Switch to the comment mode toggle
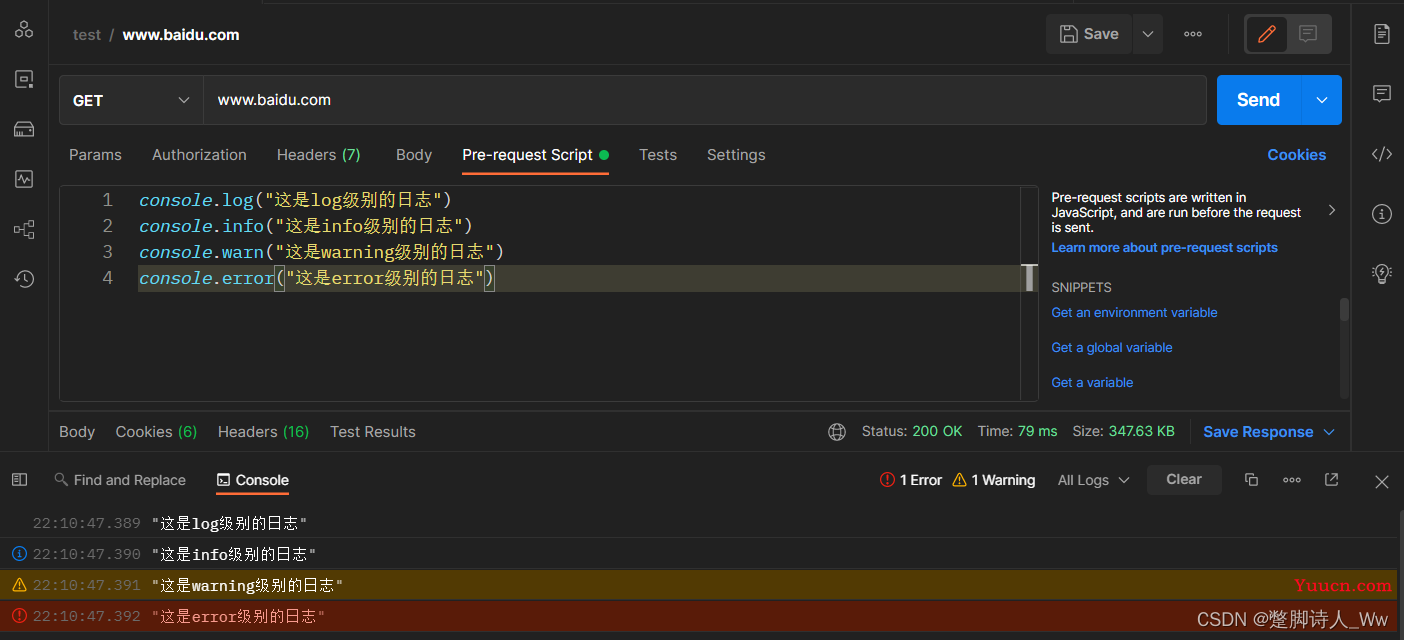The width and height of the screenshot is (1404, 640). 1308,34
